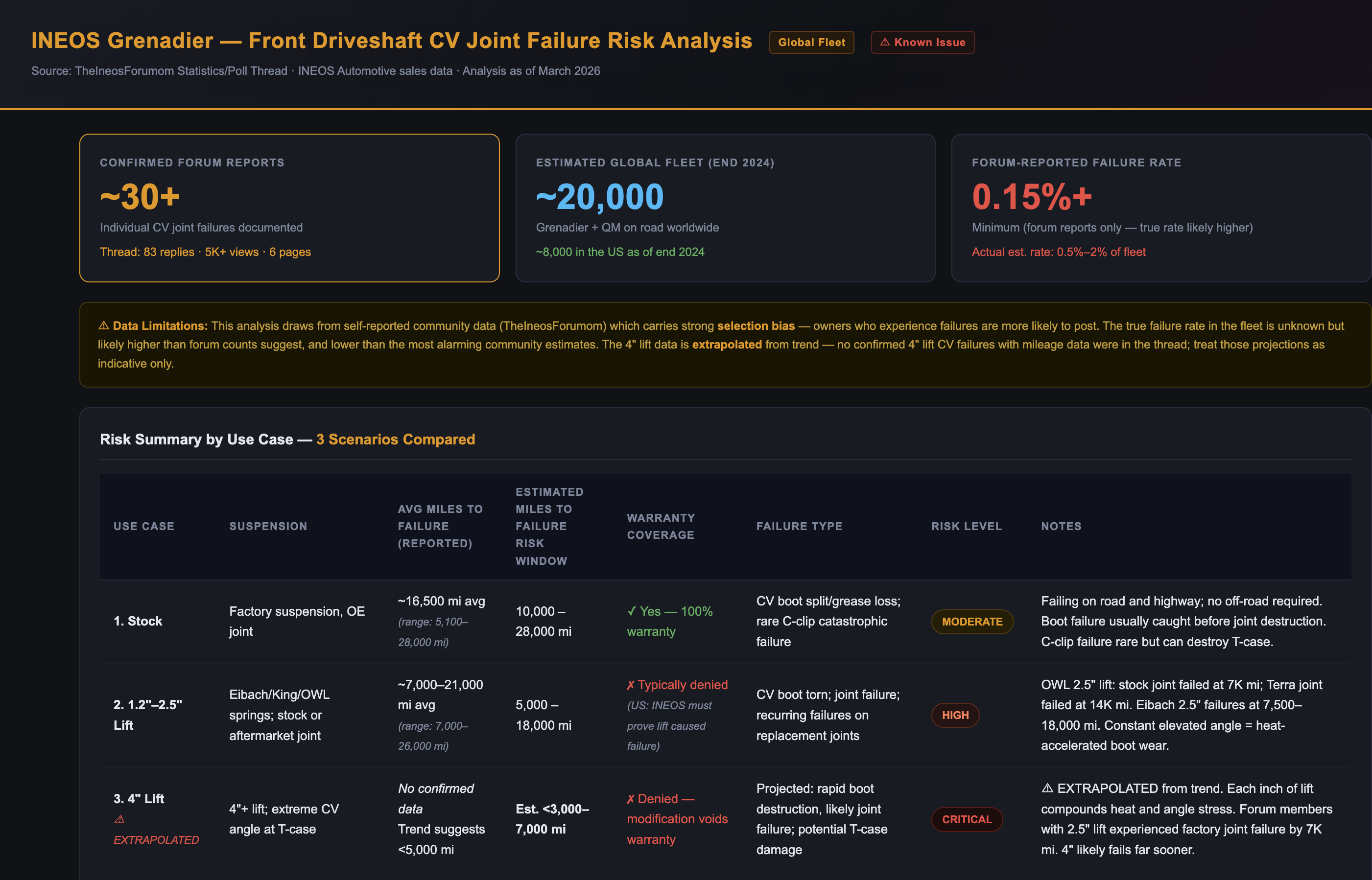Click the red EXTRAPOLATED warning triangle icon
Screen dimensions: 1372x880
(x=119, y=819)
